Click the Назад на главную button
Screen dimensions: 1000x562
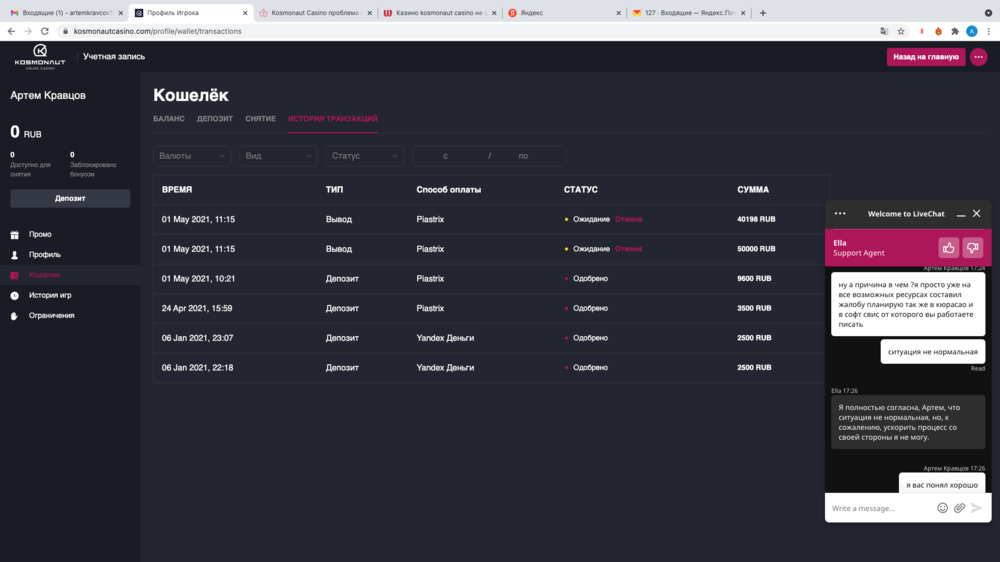point(925,57)
